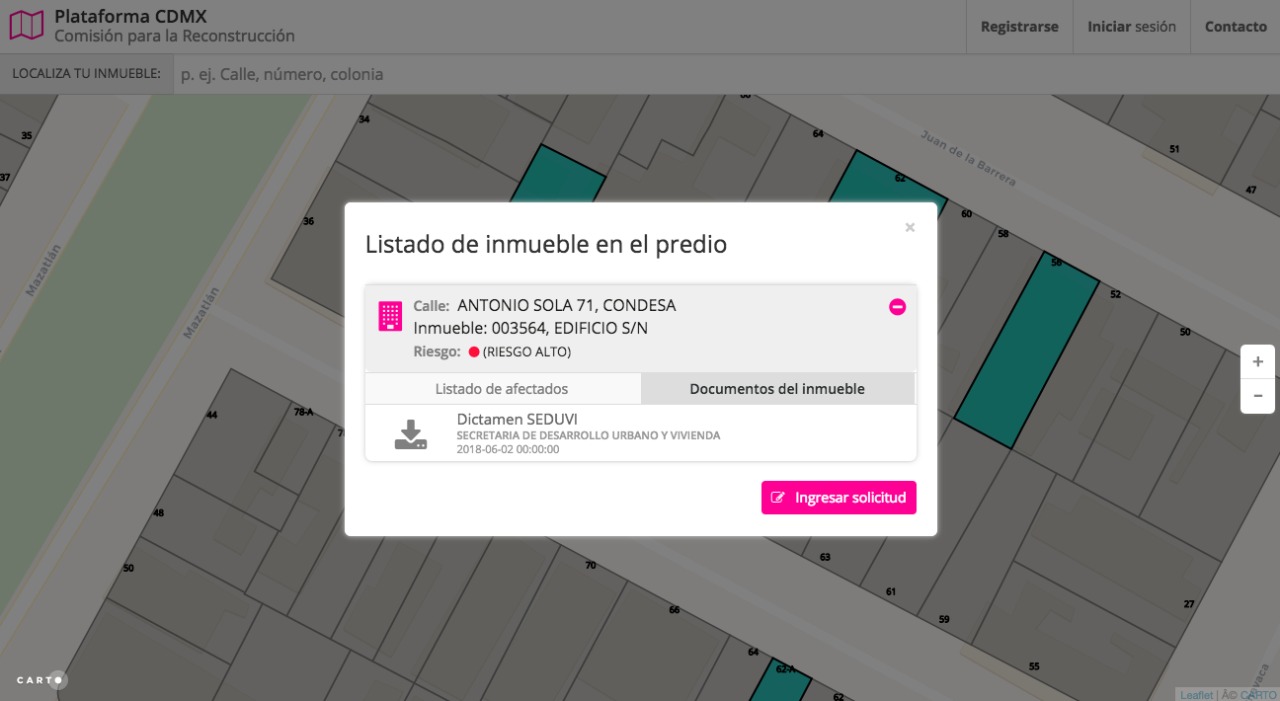
Task: Click Iniciar sesión in header
Action: [1131, 27]
